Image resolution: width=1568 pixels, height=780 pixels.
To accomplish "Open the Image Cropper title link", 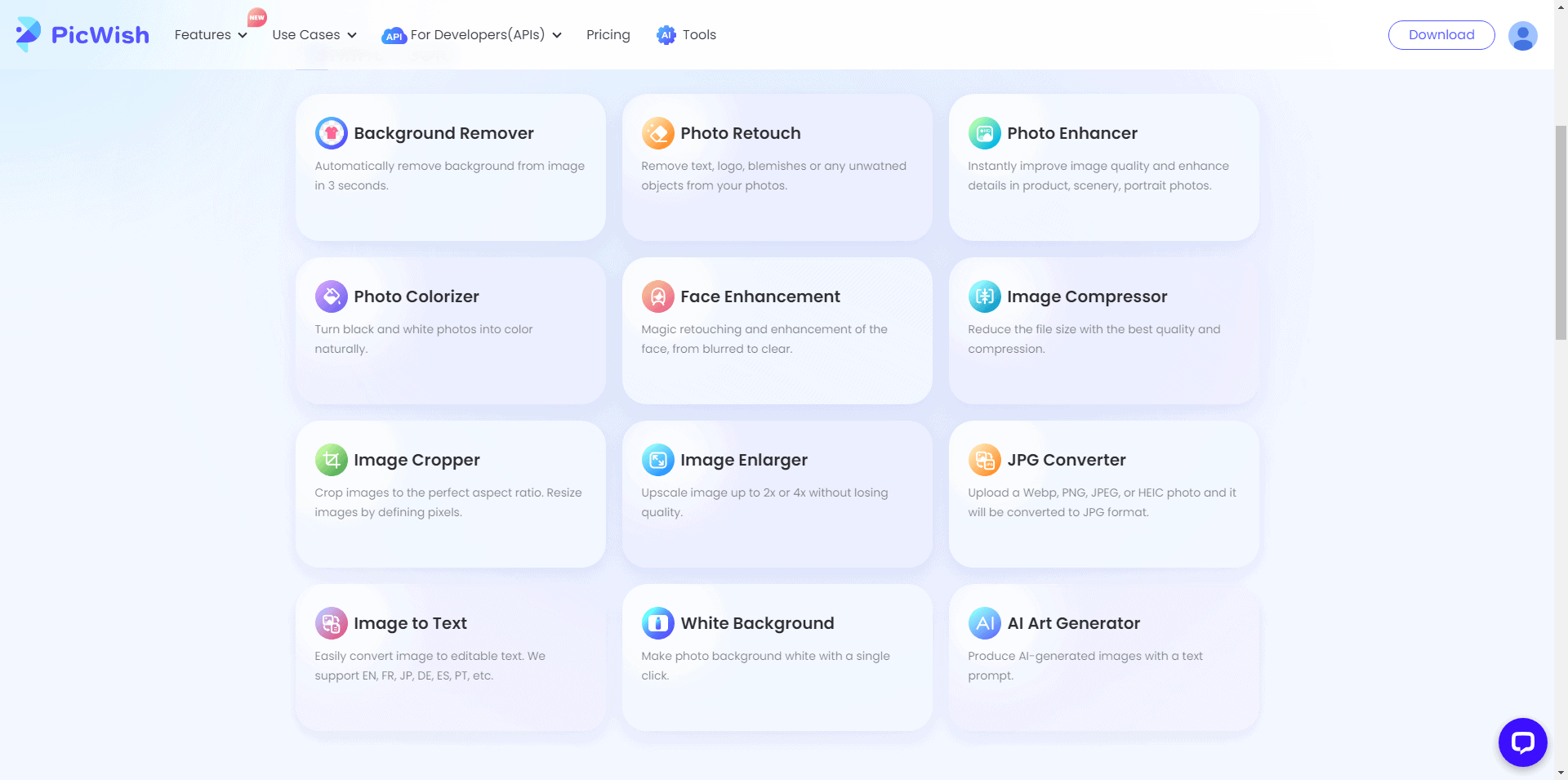I will [x=416, y=460].
